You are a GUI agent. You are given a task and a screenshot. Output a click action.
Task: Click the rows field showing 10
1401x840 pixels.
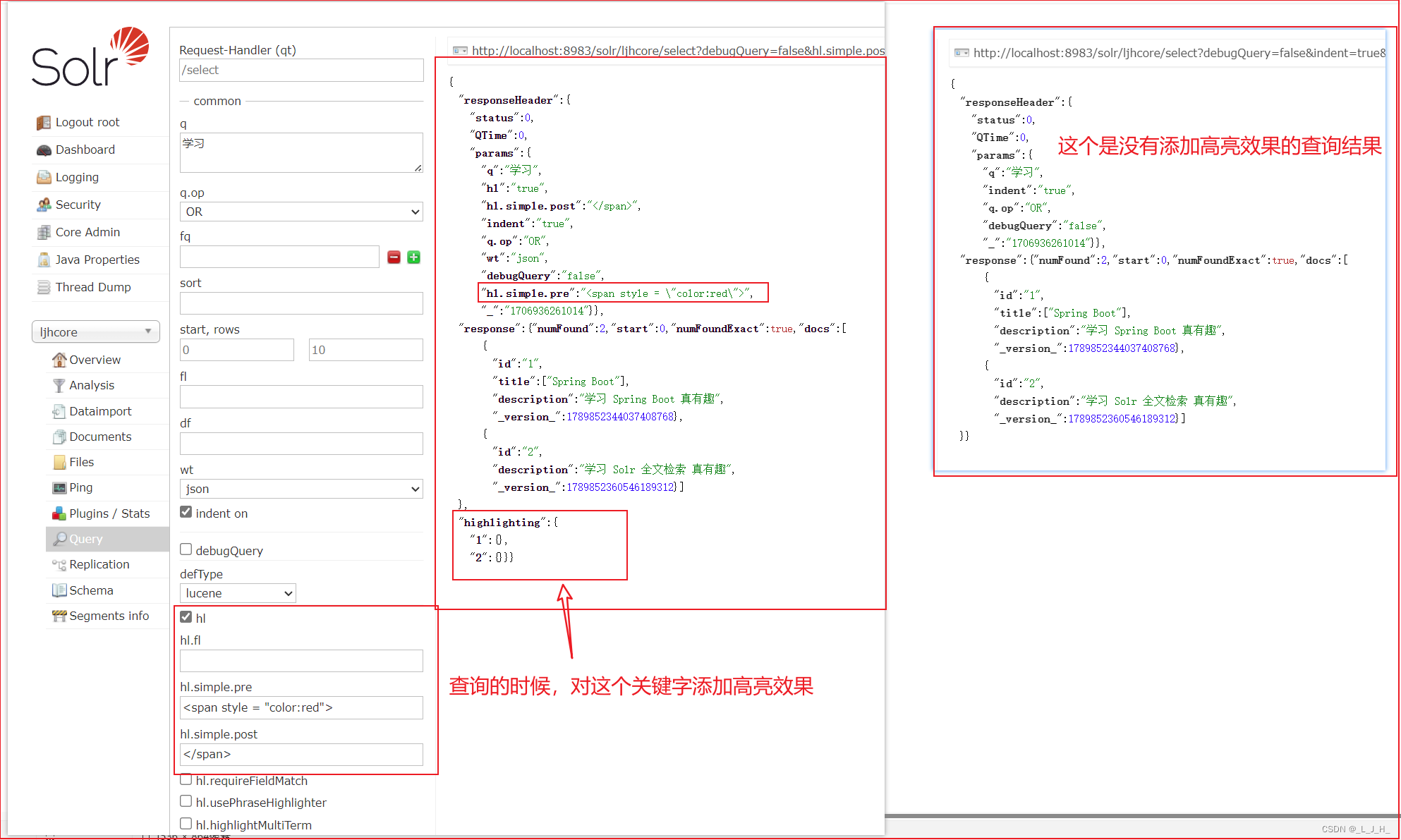(x=366, y=350)
